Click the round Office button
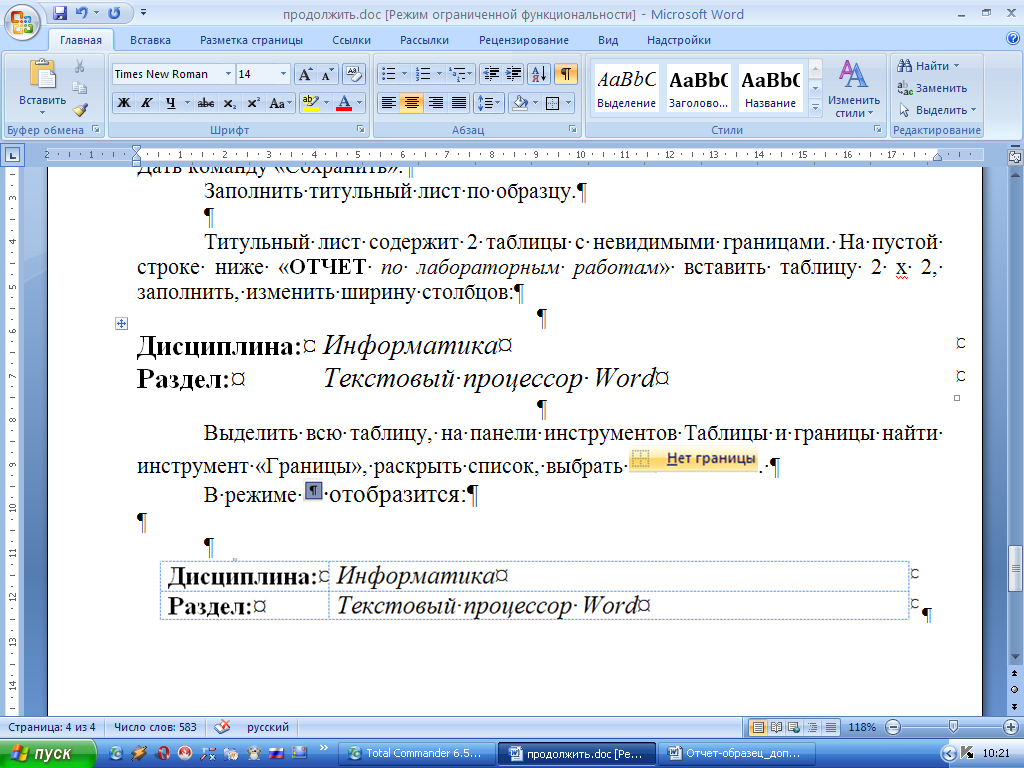Screen dimensions: 1024x768 [22, 24]
